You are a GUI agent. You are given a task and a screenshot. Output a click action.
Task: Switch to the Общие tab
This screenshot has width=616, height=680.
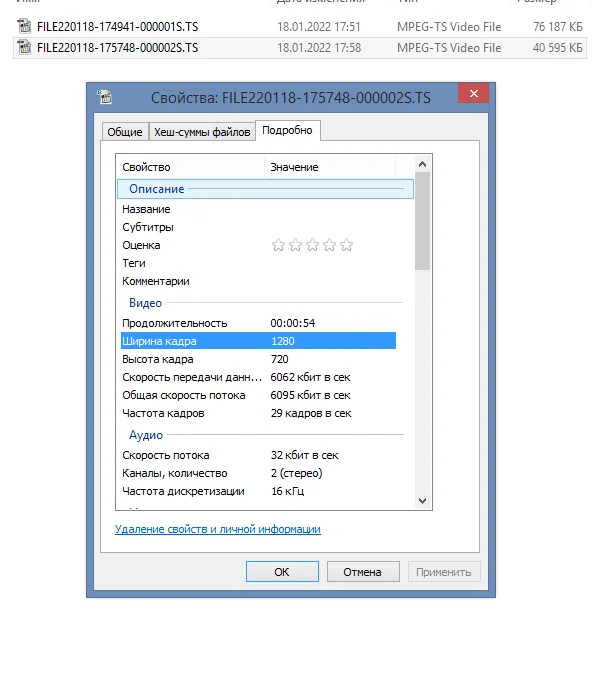click(125, 132)
